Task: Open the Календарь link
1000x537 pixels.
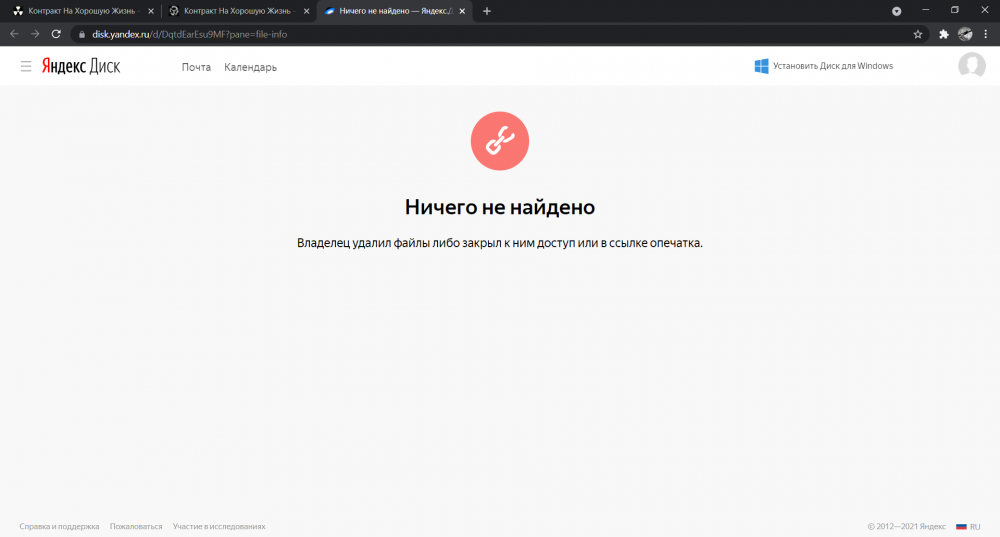Action: [250, 67]
